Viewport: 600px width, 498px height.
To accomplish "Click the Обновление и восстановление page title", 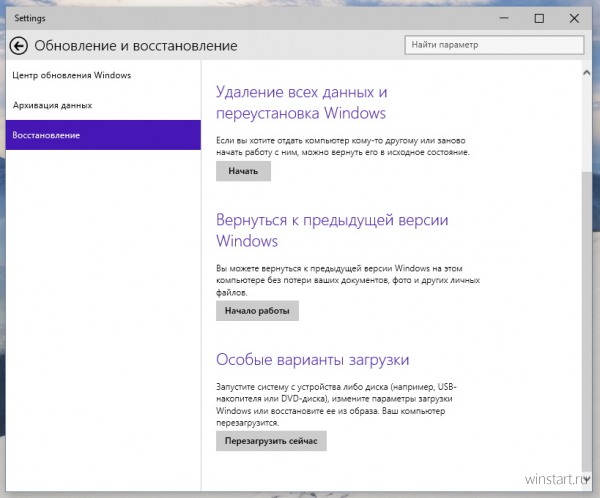I will pyautogui.click(x=136, y=45).
